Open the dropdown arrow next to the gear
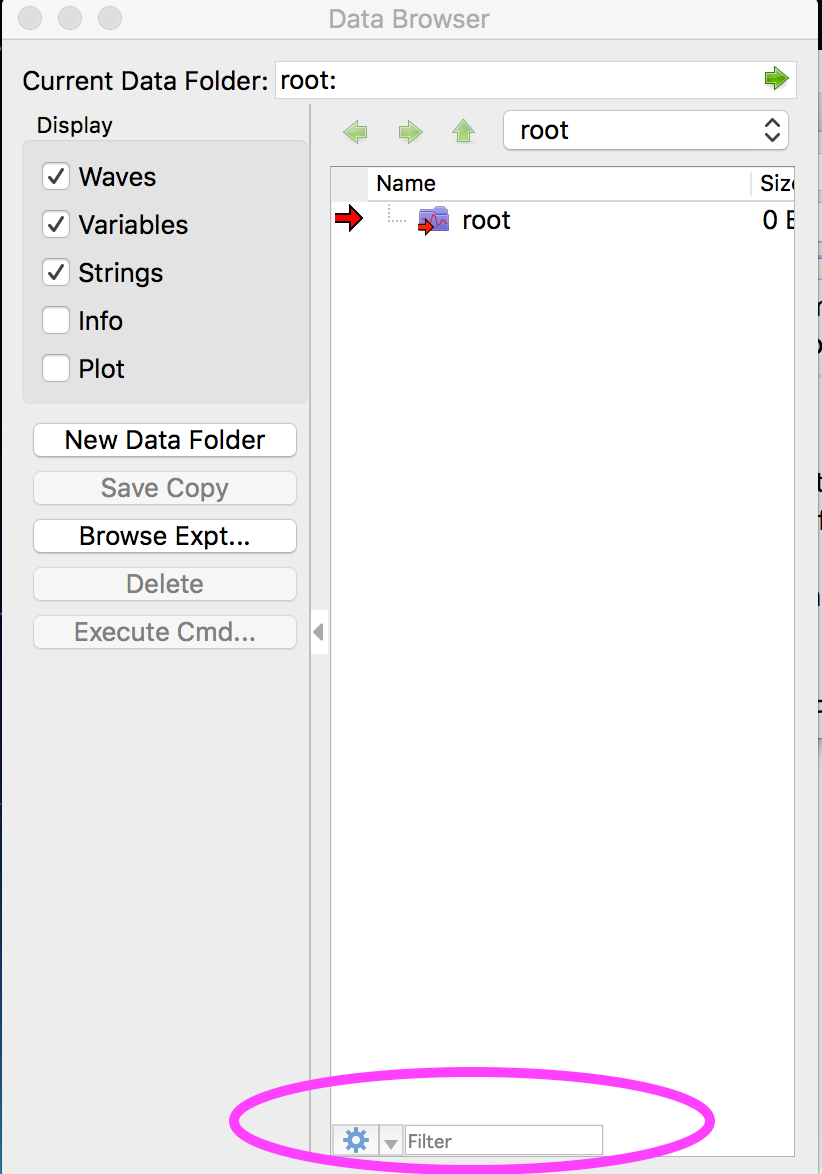Screen dimensions: 822x1174 [389, 1140]
